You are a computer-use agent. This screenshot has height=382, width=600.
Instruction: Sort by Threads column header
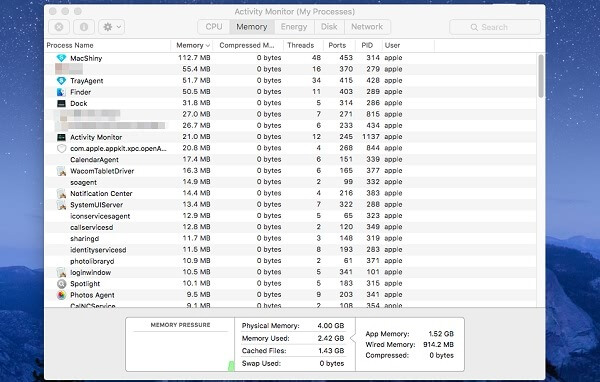pyautogui.click(x=303, y=45)
